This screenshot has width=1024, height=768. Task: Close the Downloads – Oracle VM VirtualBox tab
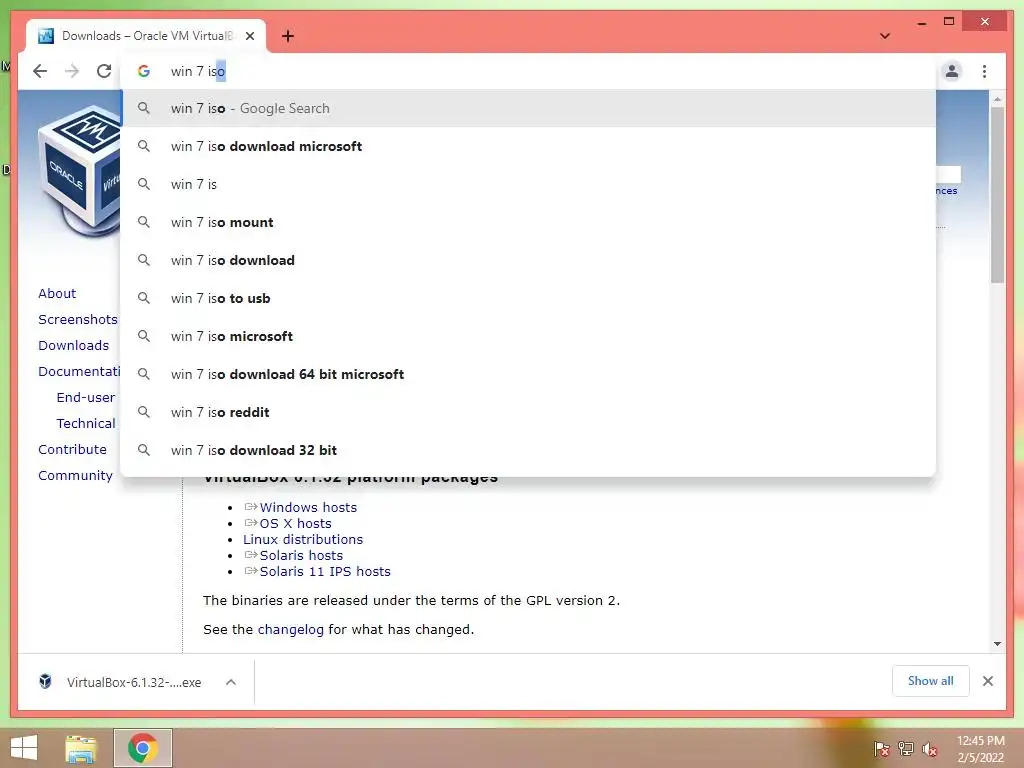[x=250, y=36]
